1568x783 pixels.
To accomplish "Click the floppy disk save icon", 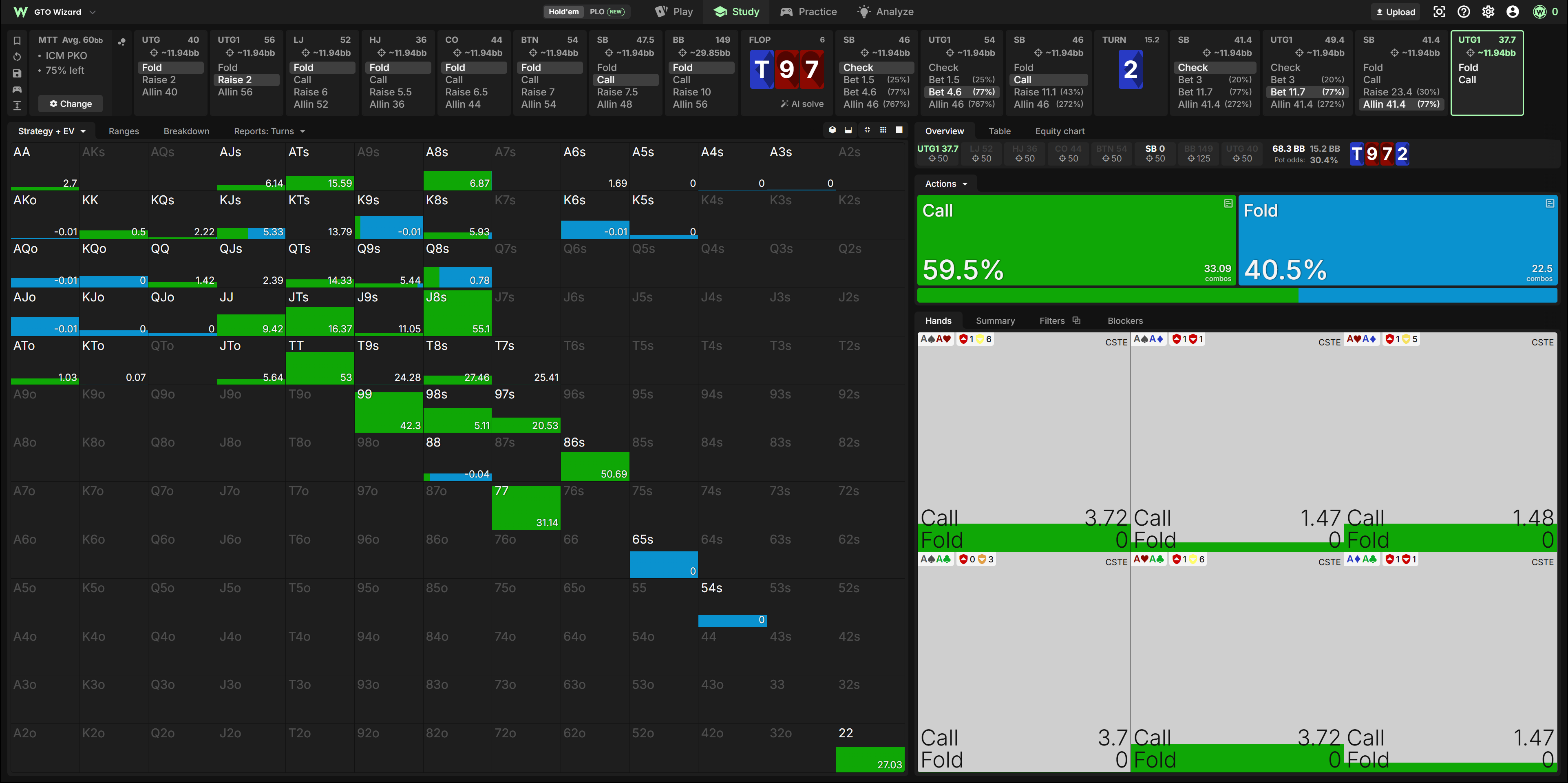I will [x=17, y=73].
